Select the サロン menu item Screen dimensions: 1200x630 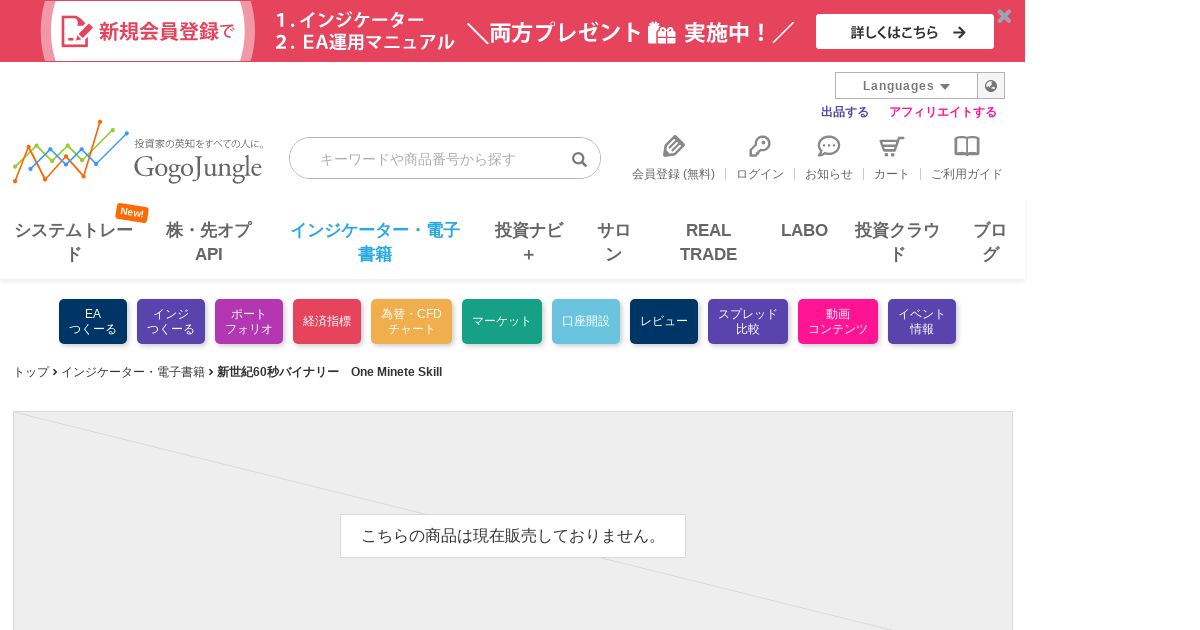click(x=614, y=242)
